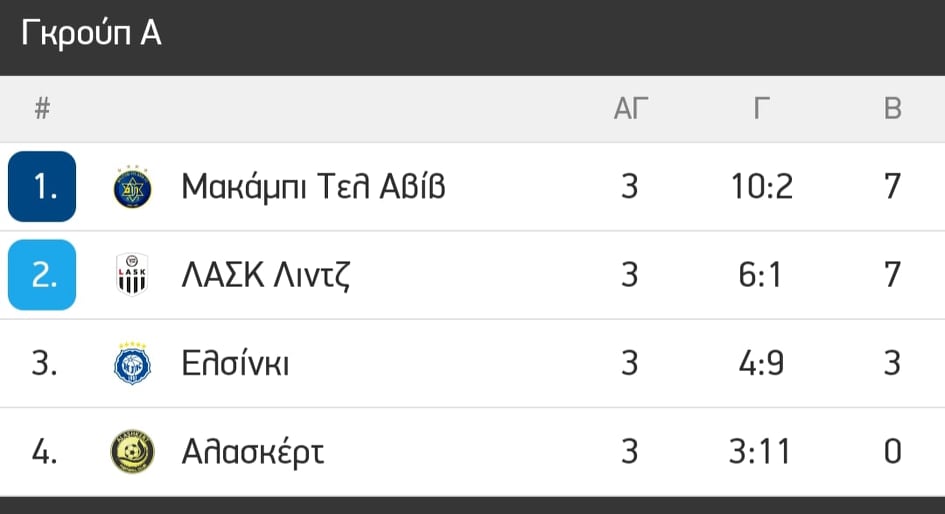This screenshot has height=514, width=945.
Task: Click the Γ goals column header
Action: (762, 109)
